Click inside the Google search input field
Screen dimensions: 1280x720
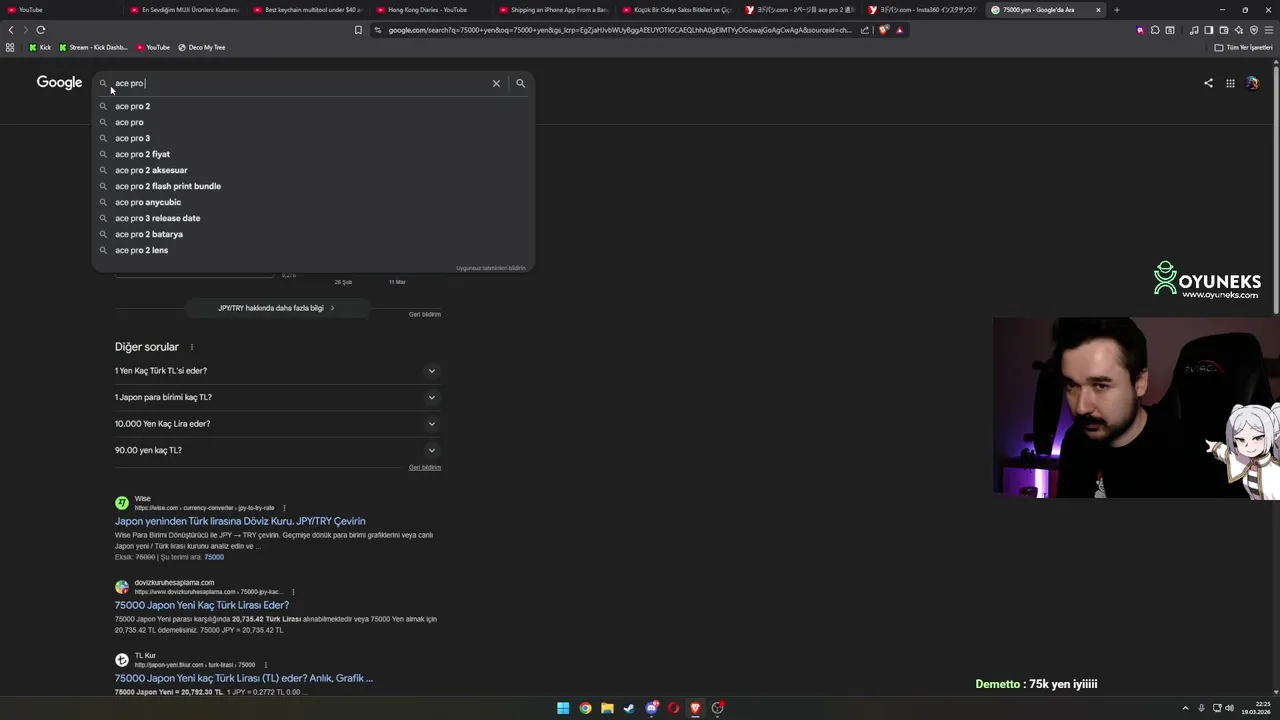point(300,83)
